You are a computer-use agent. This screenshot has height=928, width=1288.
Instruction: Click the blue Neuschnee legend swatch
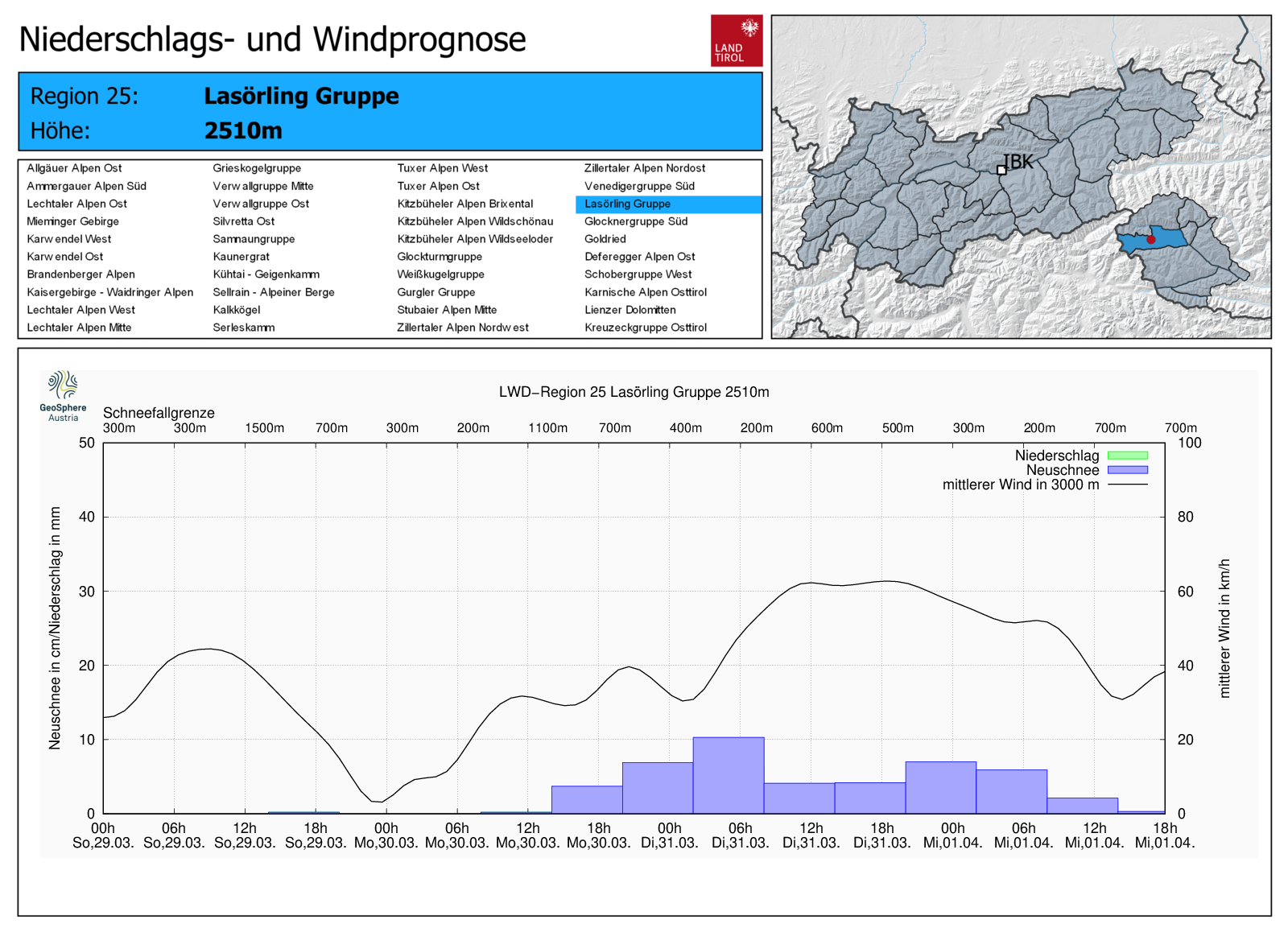point(1127,470)
